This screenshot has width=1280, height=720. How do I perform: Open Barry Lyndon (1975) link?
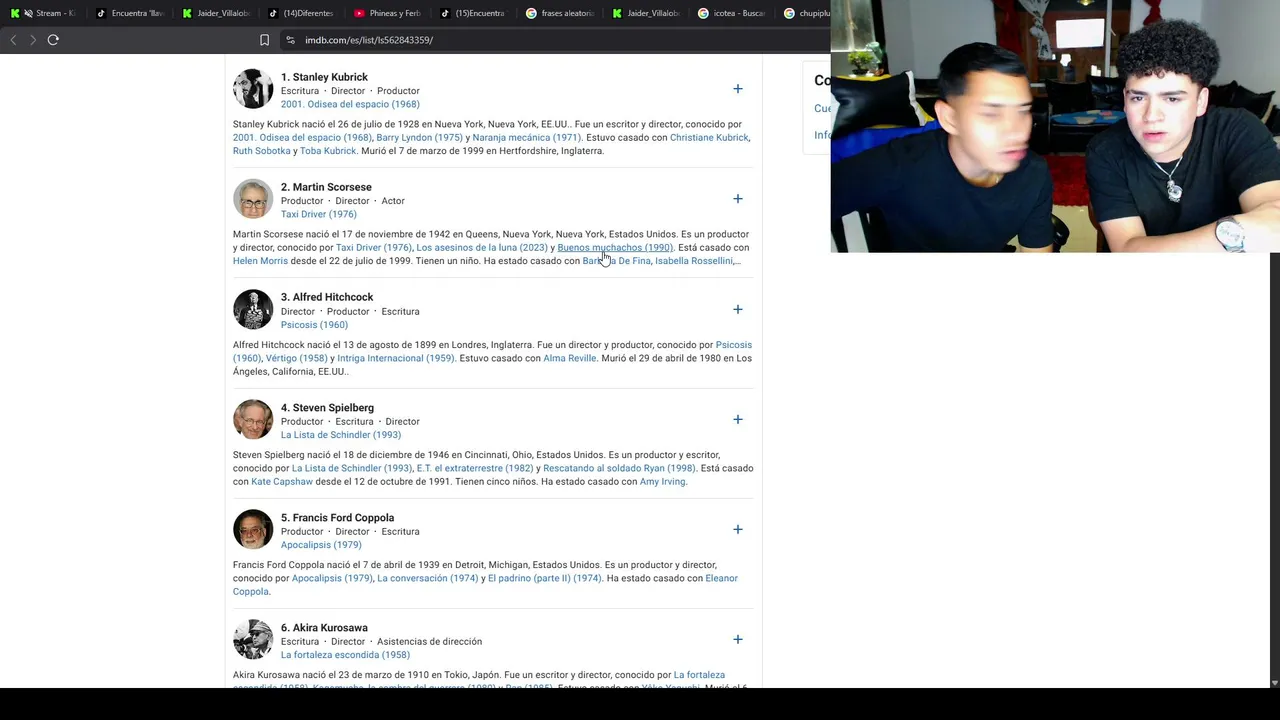tap(419, 138)
